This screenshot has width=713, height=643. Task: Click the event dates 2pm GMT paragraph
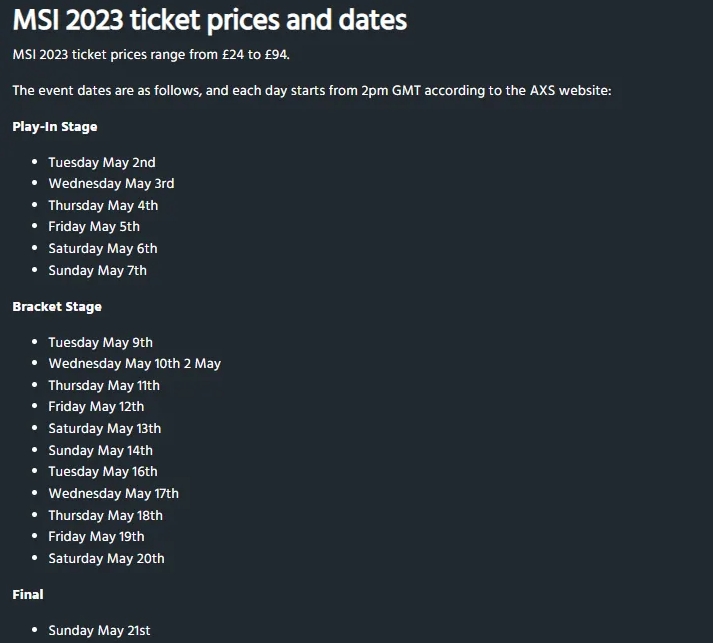pos(311,91)
